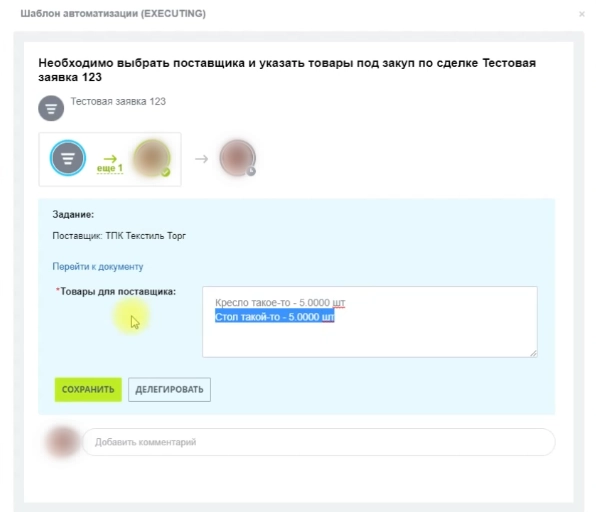The image size is (596, 512).
Task: Click the gray clock status badge
Action: click(251, 171)
